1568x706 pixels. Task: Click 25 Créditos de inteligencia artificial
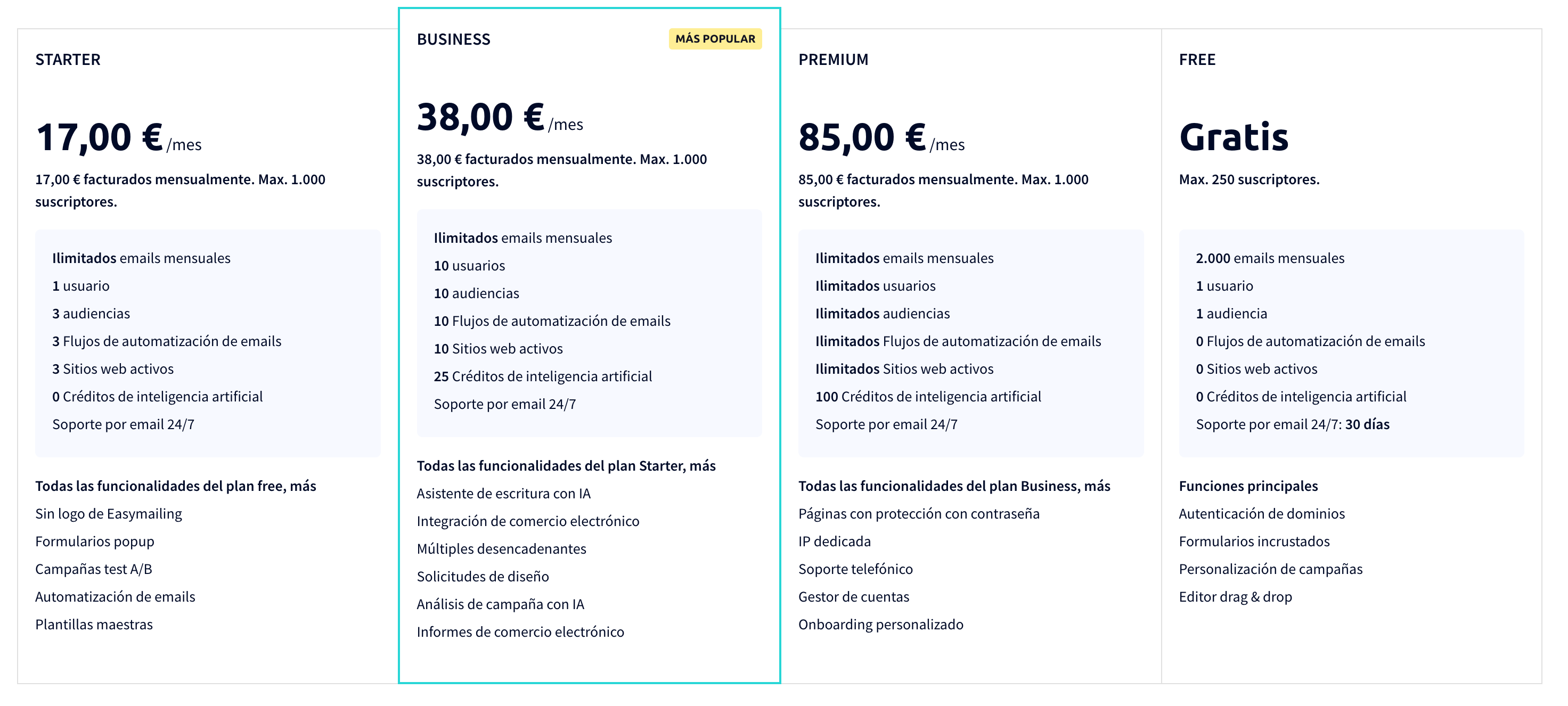pos(543,376)
